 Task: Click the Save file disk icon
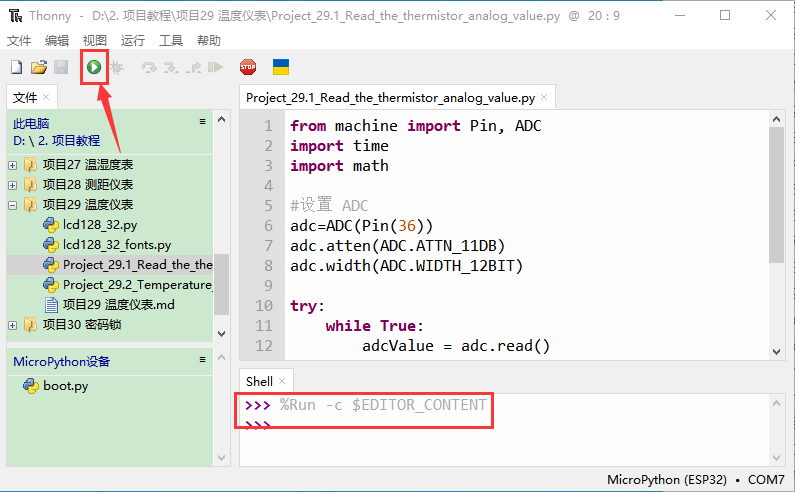(61, 67)
